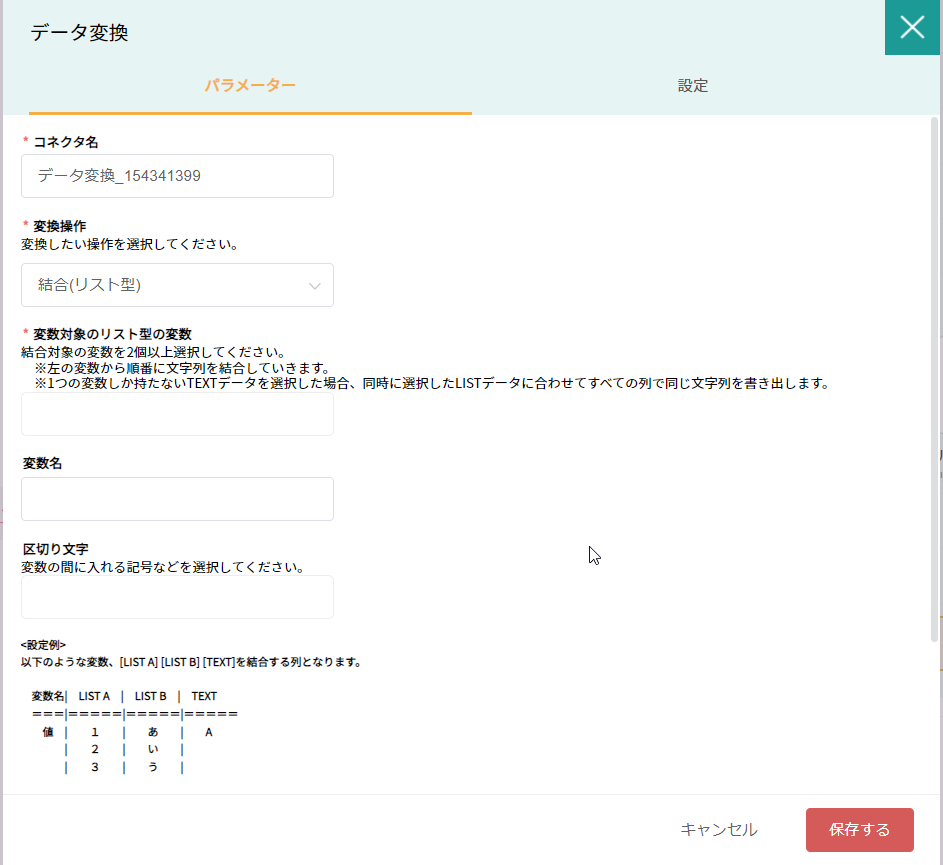The image size is (943, 865).
Task: Click the コネクタ名 input field
Action: click(x=177, y=176)
